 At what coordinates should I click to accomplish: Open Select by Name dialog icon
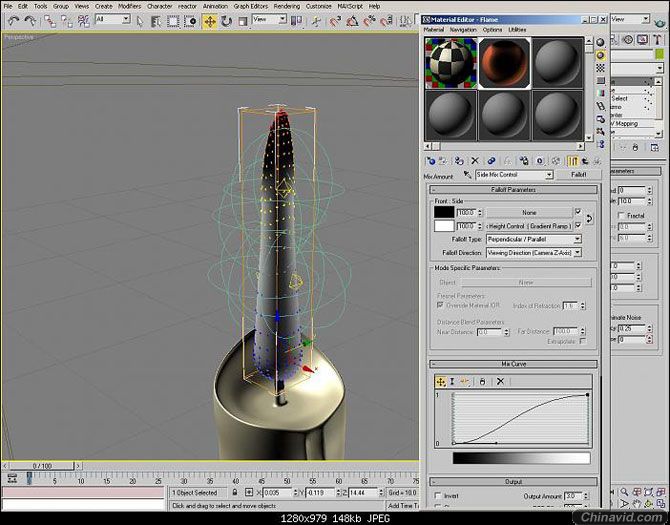pyautogui.click(x=156, y=21)
